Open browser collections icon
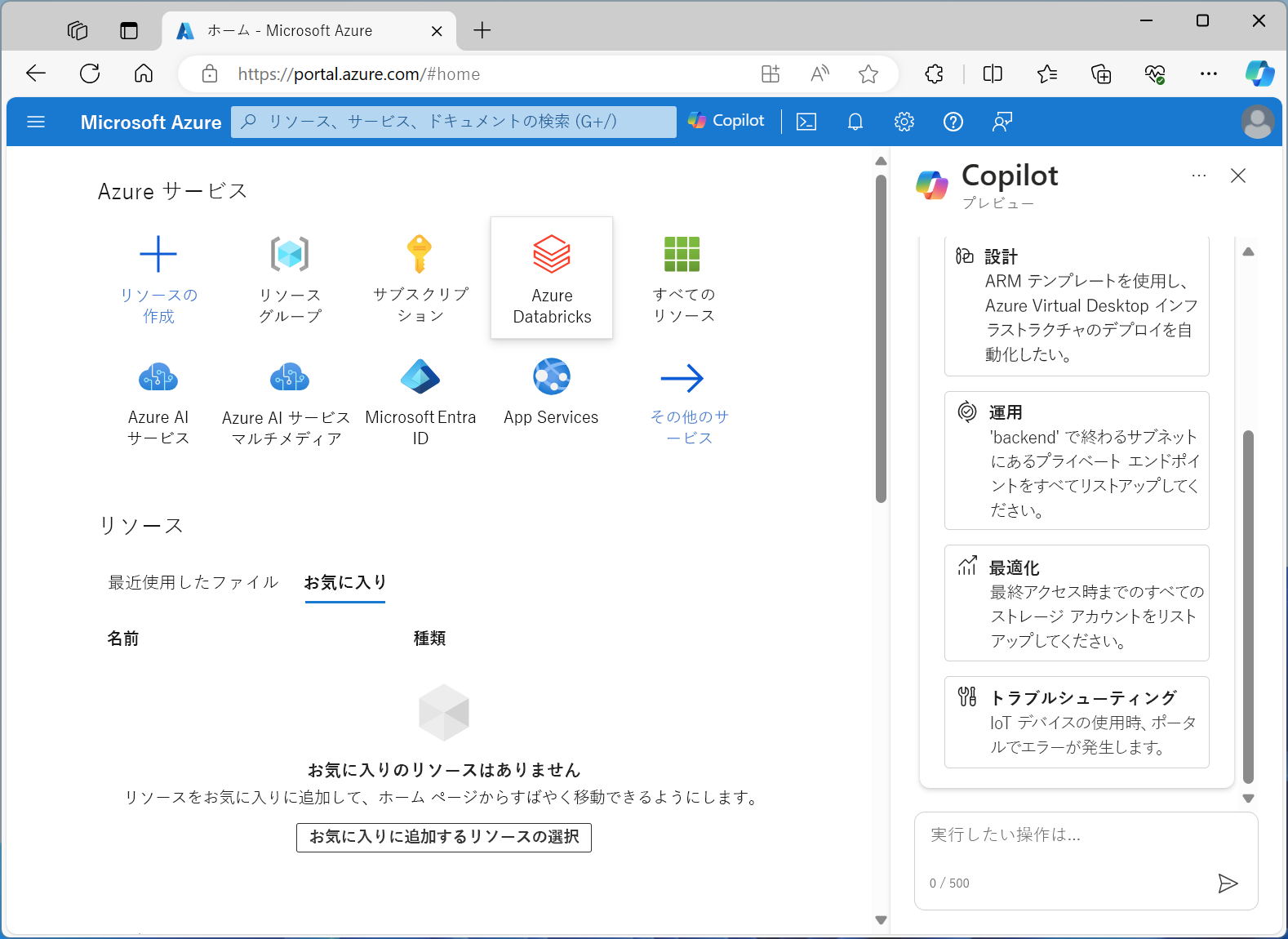 pos(1101,74)
